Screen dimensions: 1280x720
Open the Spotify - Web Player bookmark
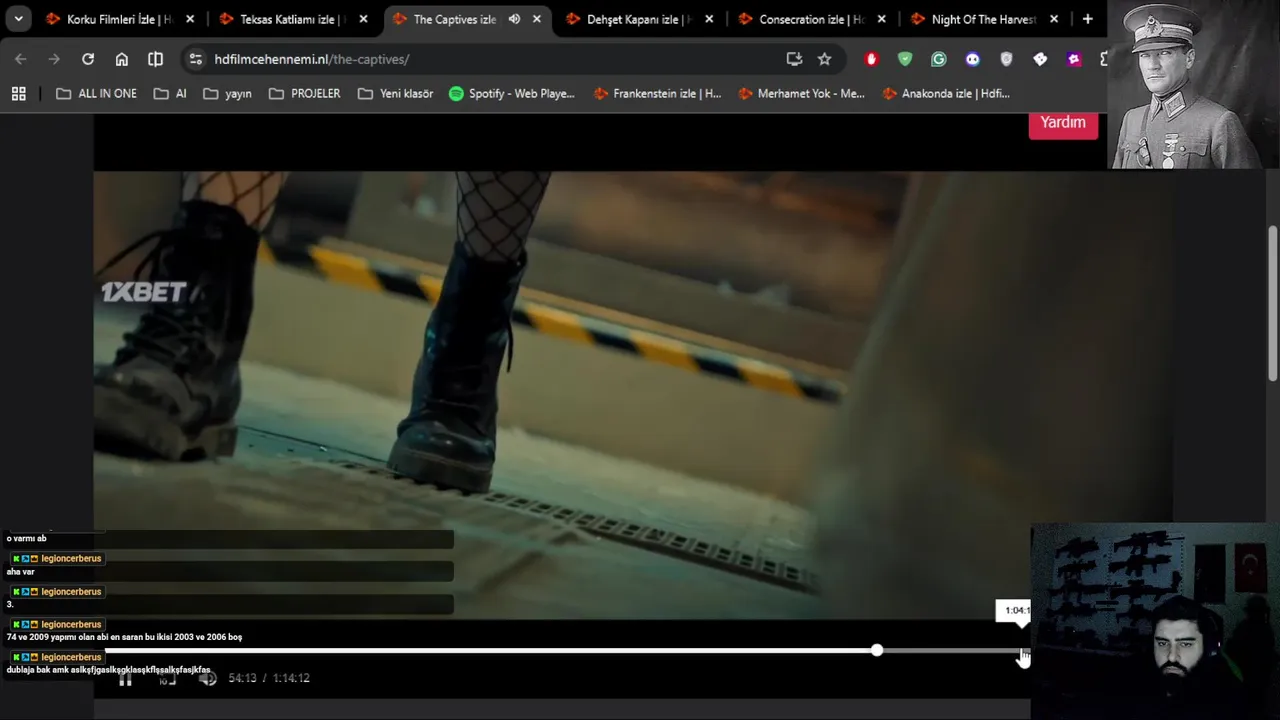pos(512,93)
